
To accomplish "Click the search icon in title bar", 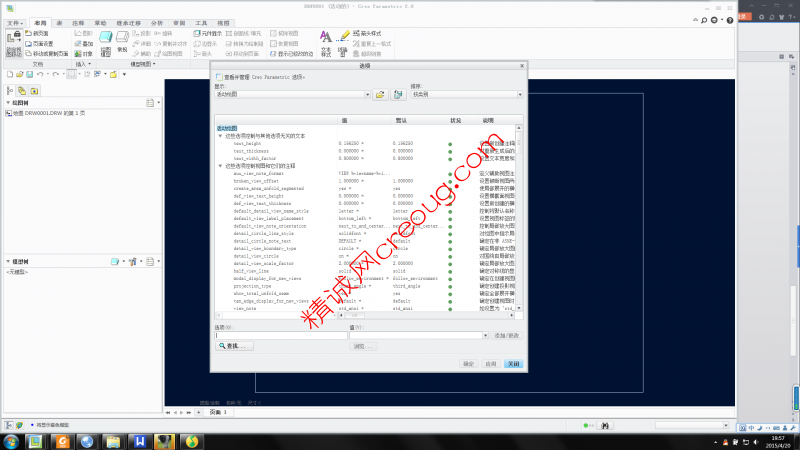I will 704,20.
